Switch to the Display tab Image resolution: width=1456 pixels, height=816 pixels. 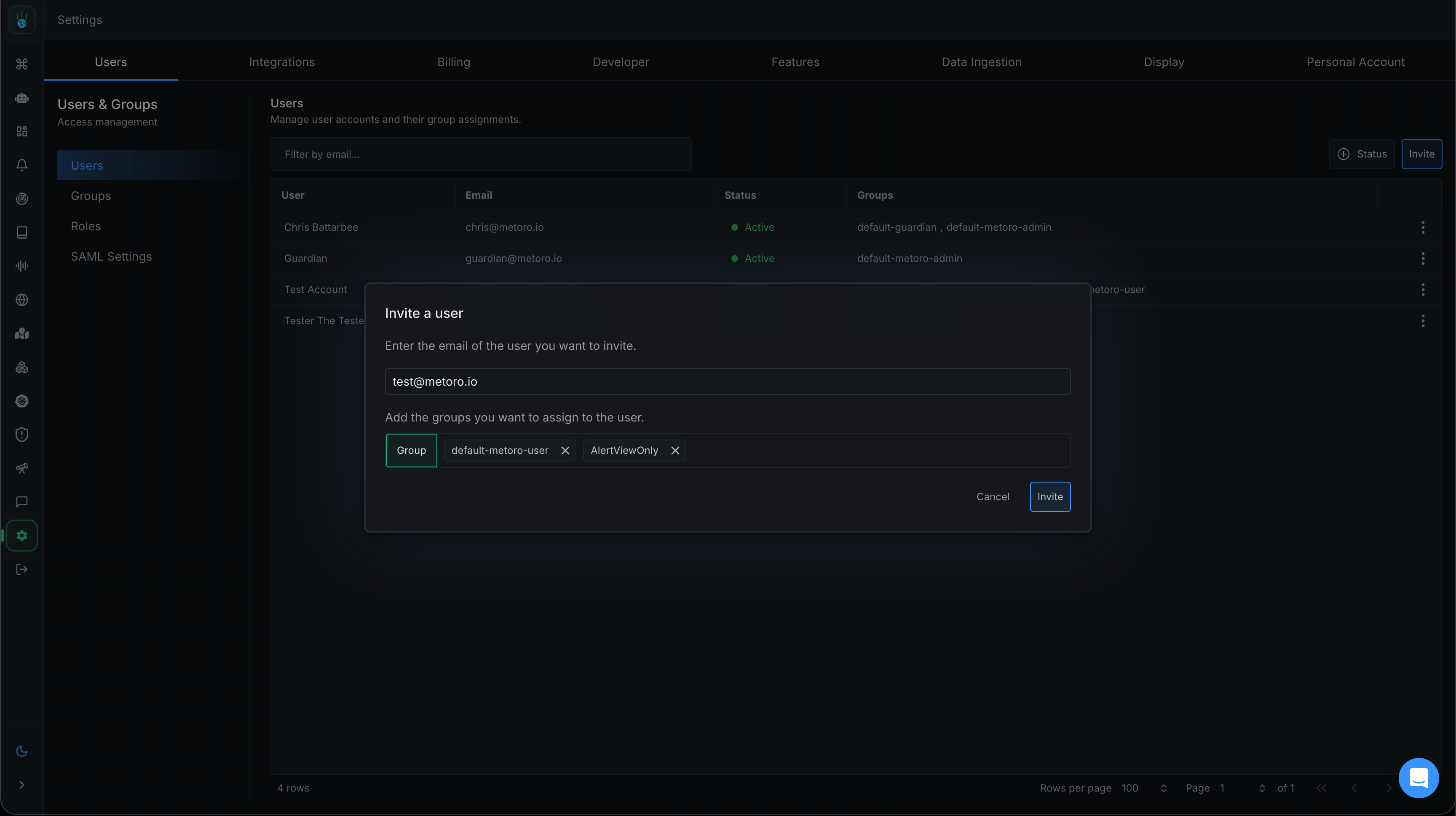click(1164, 62)
